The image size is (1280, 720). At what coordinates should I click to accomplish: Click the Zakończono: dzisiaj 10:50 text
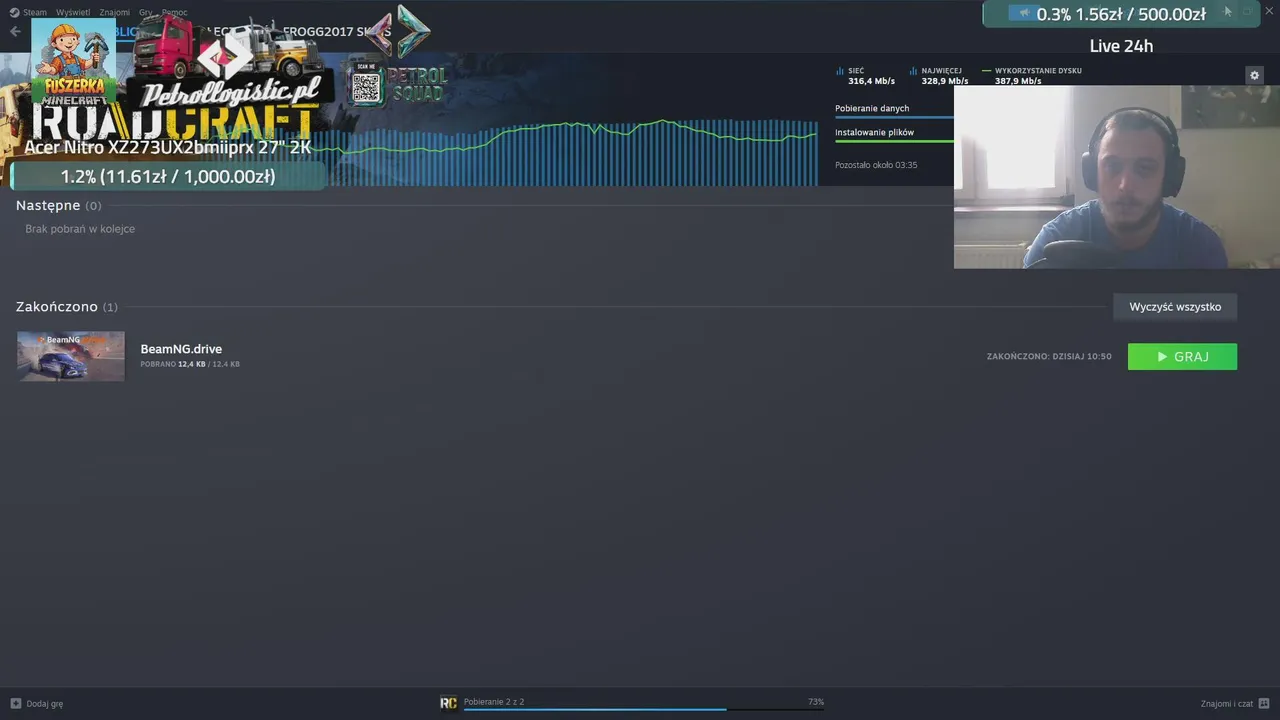click(x=1049, y=357)
